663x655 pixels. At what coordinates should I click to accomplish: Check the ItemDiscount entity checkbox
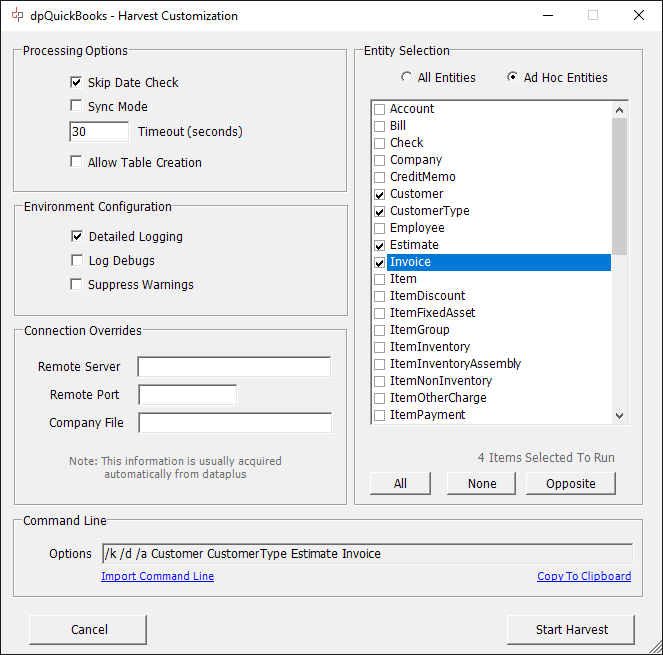tap(380, 296)
